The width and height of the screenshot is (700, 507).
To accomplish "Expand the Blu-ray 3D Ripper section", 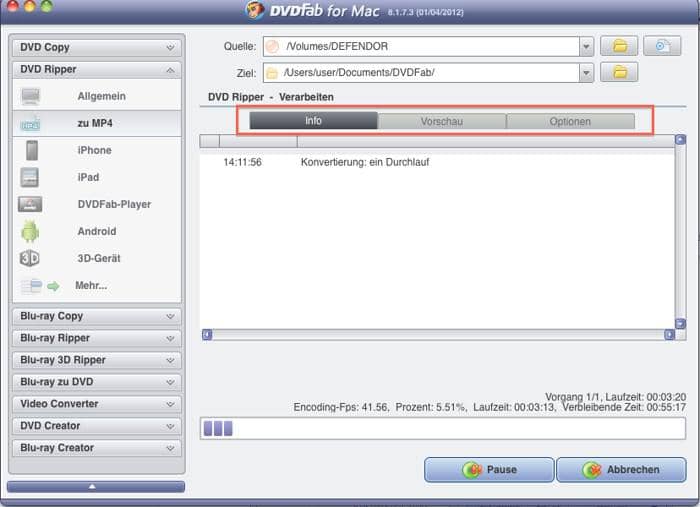I will click(97, 360).
